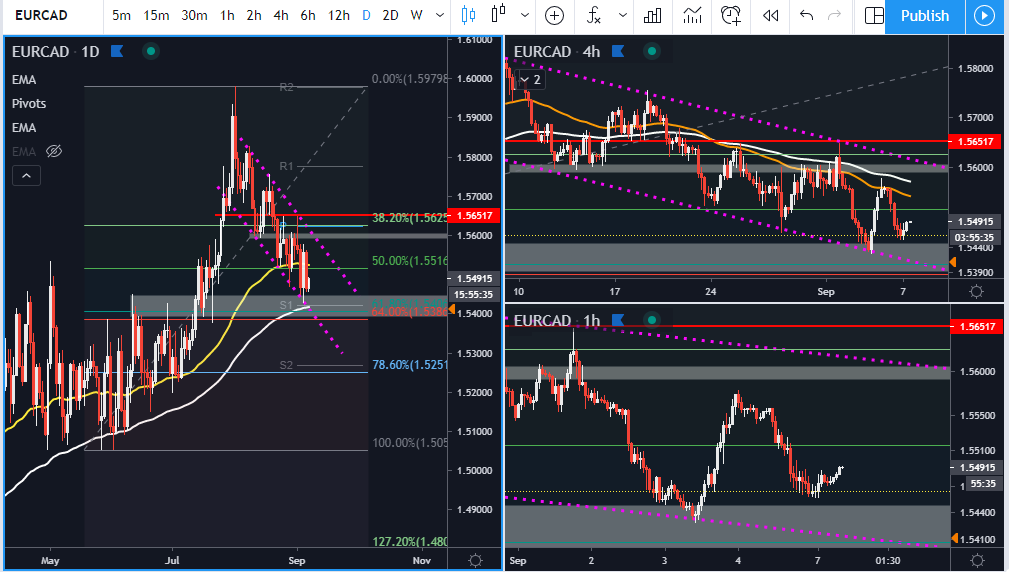Switch to the 5m timeframe
The image size is (1009, 572).
[x=121, y=15]
